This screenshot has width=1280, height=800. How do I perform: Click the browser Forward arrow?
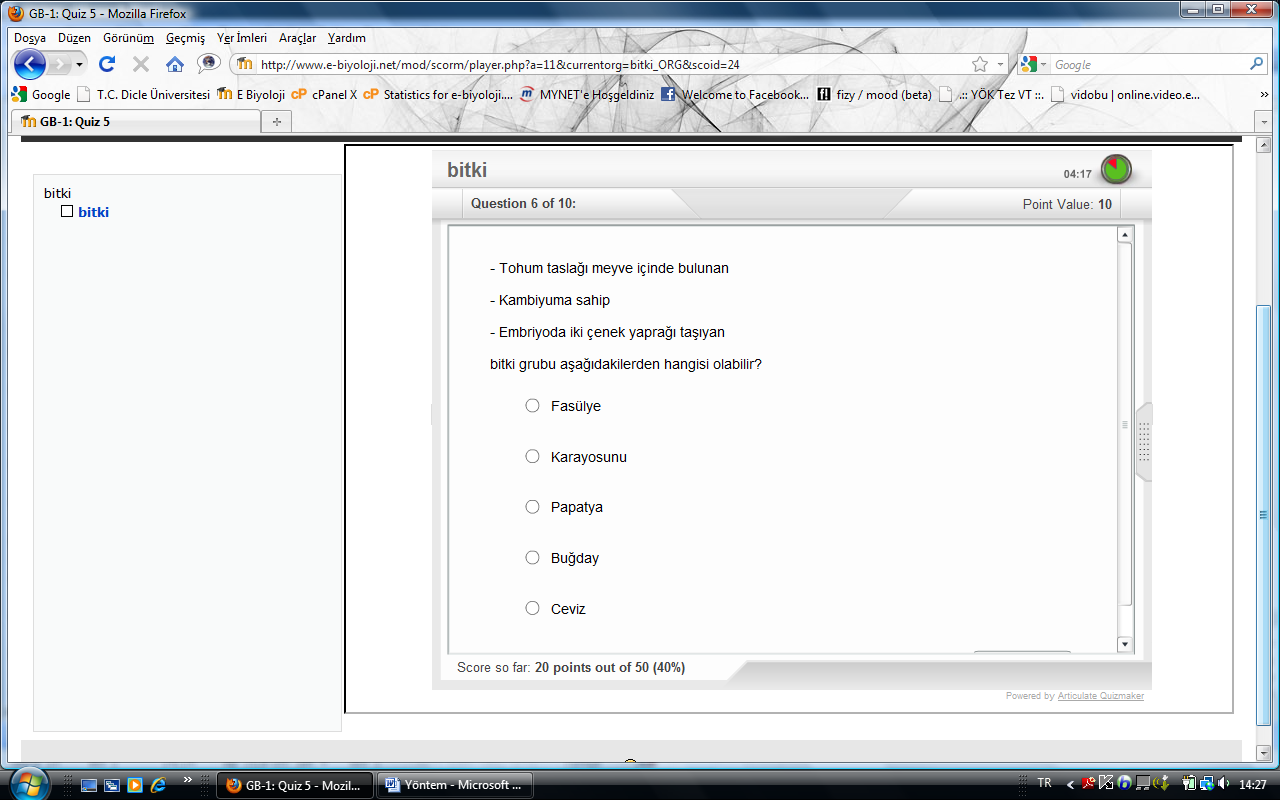pos(61,64)
